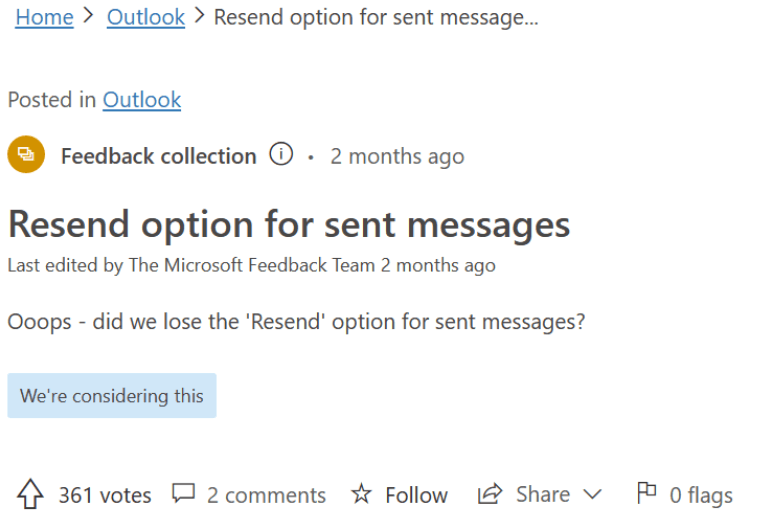760x523 pixels.
Task: Toggle the Follow star icon
Action: tap(361, 494)
